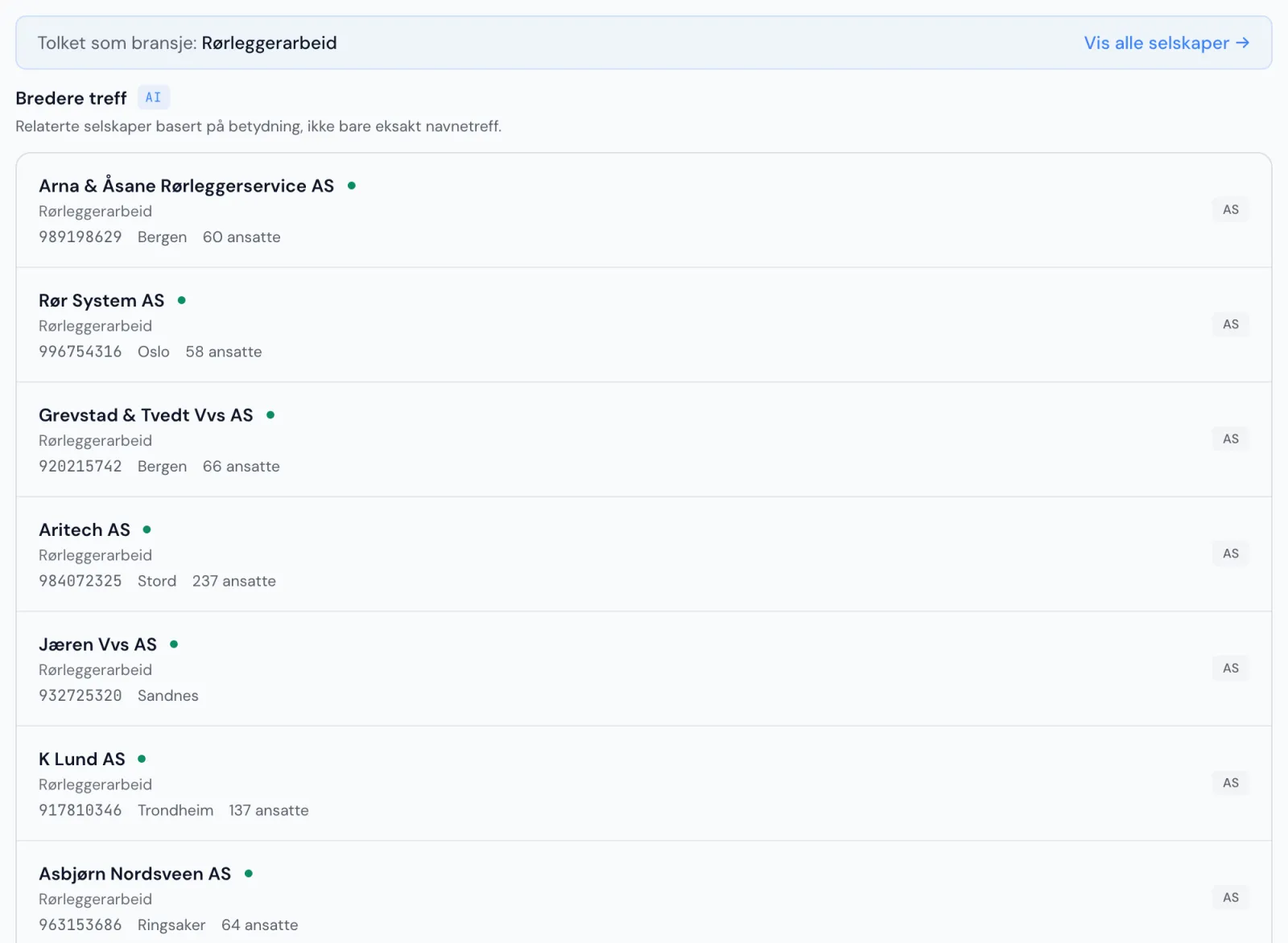1288x943 pixels.
Task: Click green status dot beside Rør System AS
Action: point(182,301)
